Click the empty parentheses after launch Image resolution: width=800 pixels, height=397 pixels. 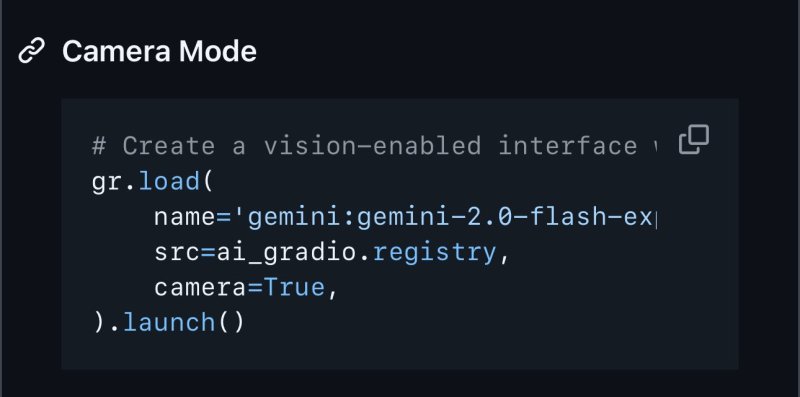pos(232,322)
